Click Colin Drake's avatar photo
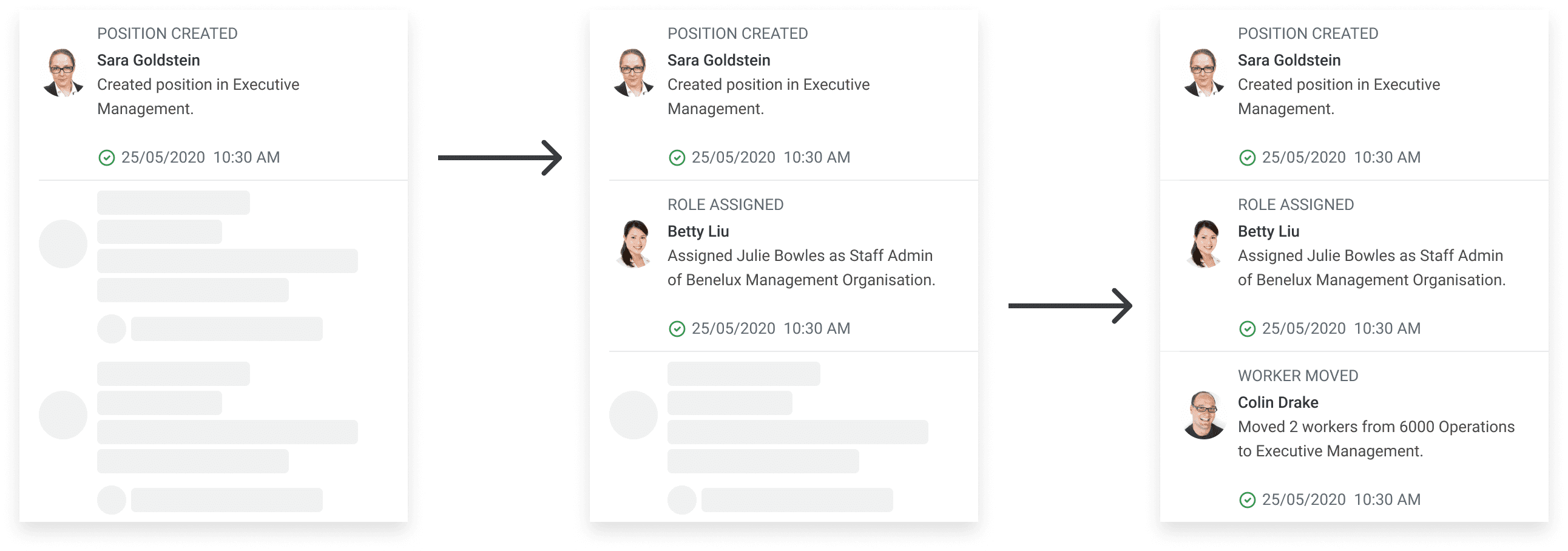 (x=1203, y=415)
